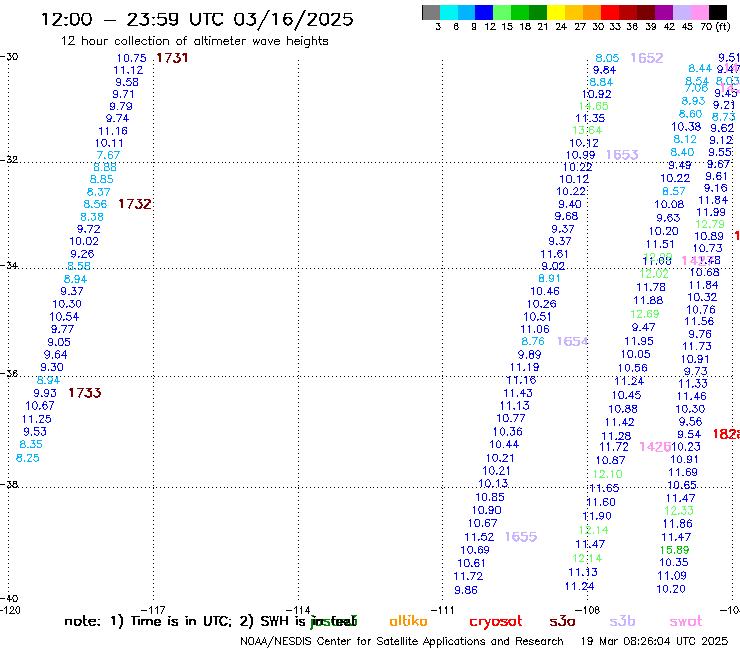Select the wave height reading 11.12
740x650 pixels.
[128, 70]
